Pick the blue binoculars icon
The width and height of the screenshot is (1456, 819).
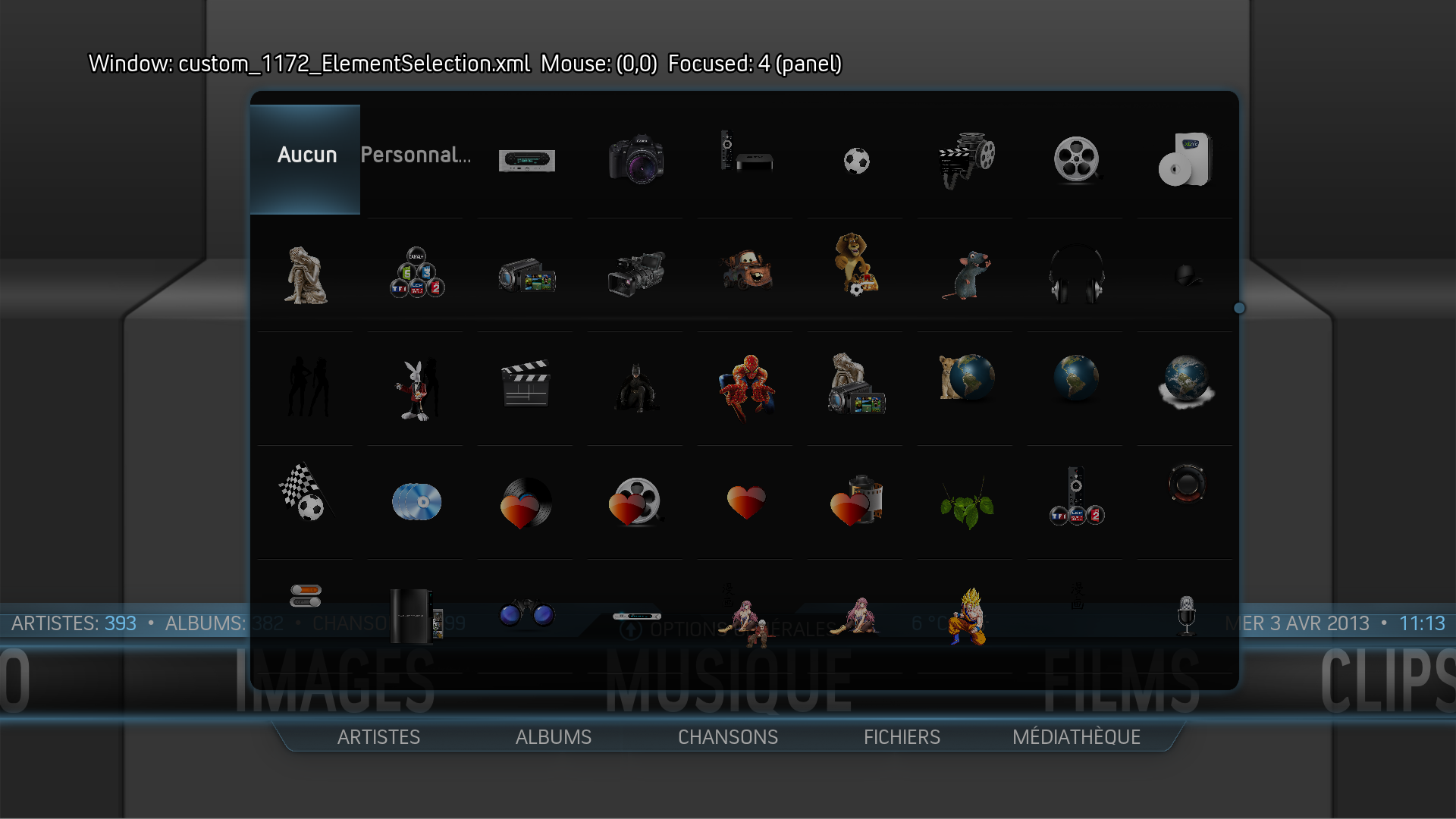click(526, 613)
